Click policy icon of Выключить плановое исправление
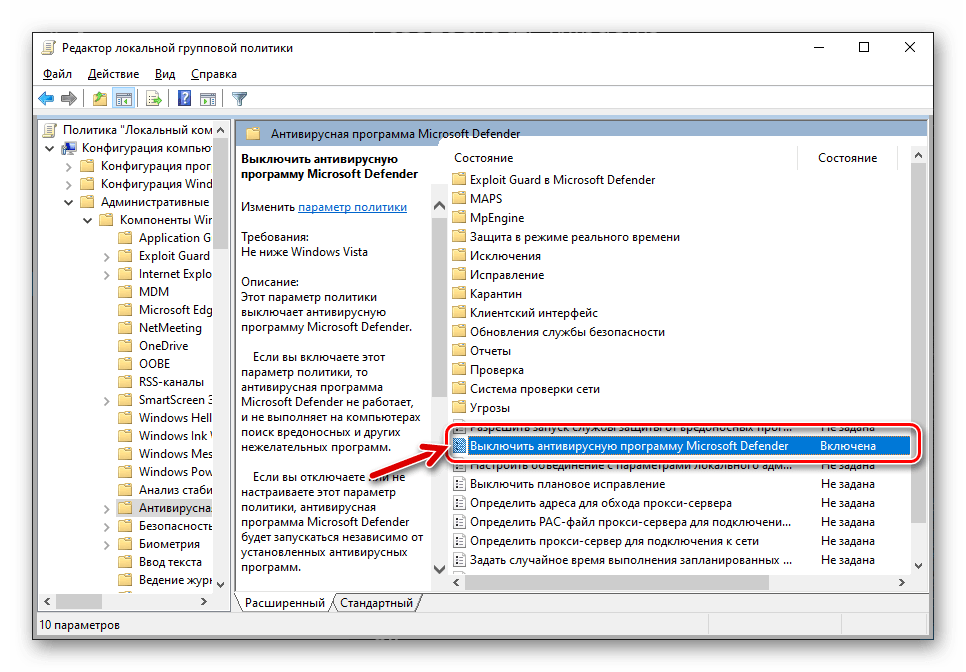966x672 pixels. click(459, 484)
